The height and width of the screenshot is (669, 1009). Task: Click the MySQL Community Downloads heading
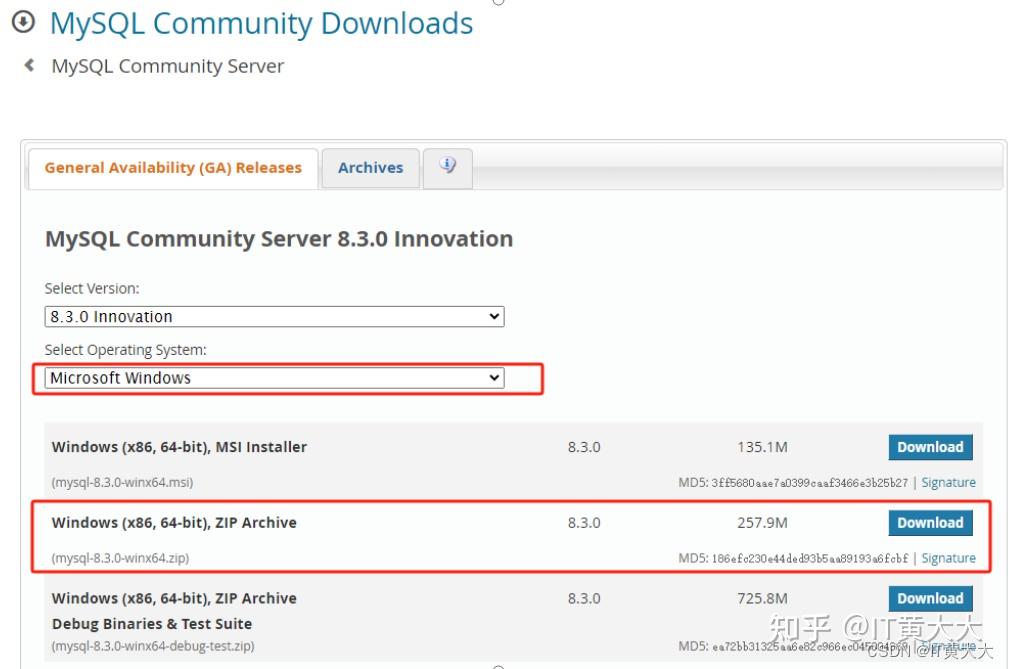pyautogui.click(x=261, y=23)
